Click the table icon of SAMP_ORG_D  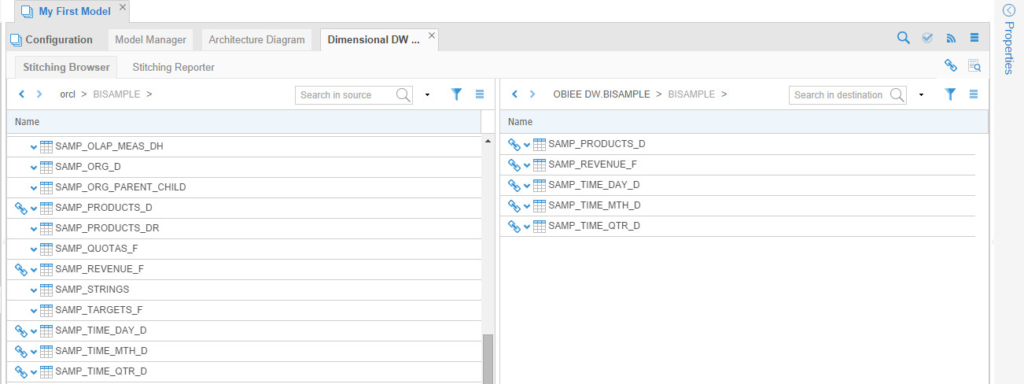click(x=46, y=167)
